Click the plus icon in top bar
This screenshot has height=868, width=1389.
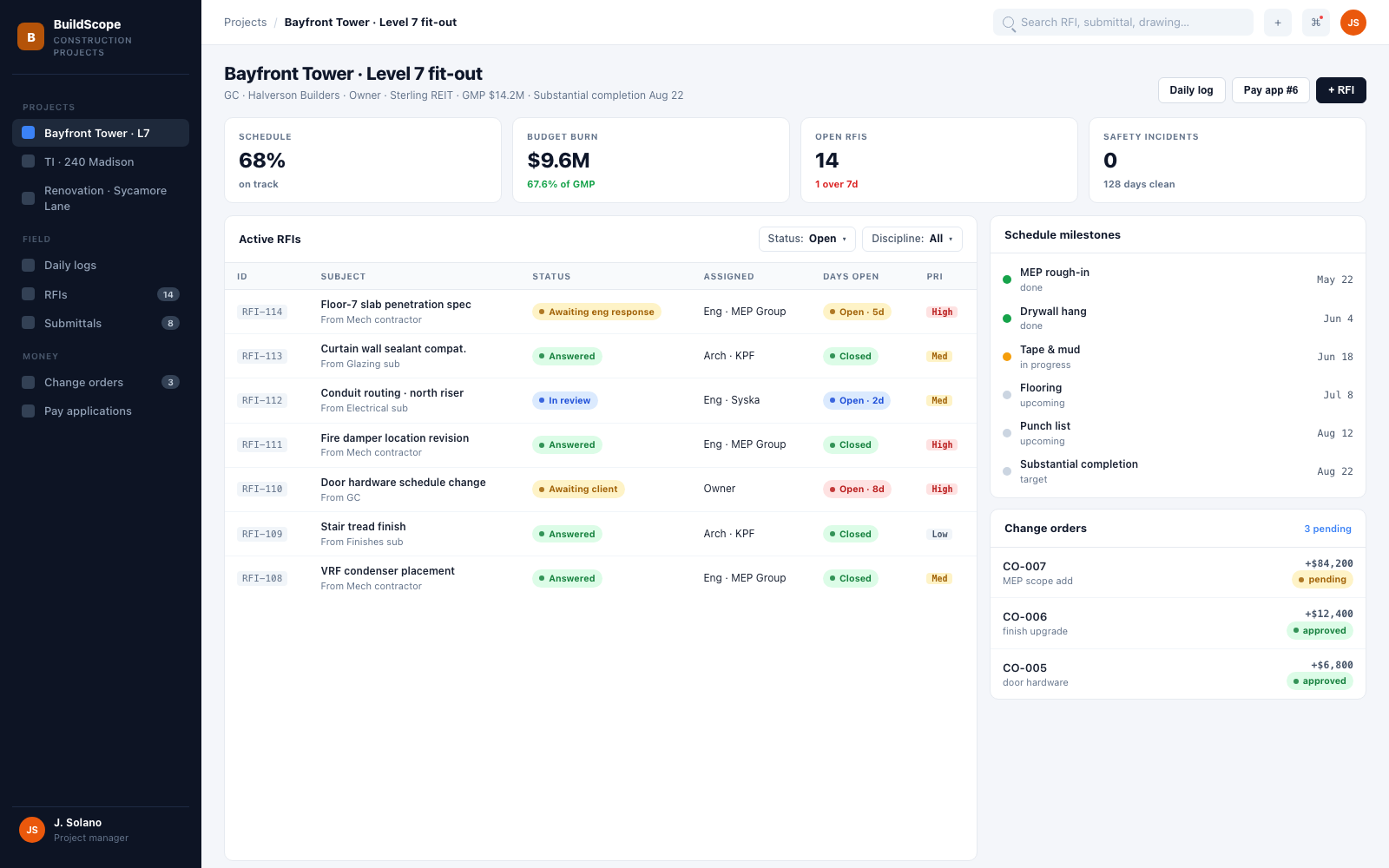[x=1278, y=23]
